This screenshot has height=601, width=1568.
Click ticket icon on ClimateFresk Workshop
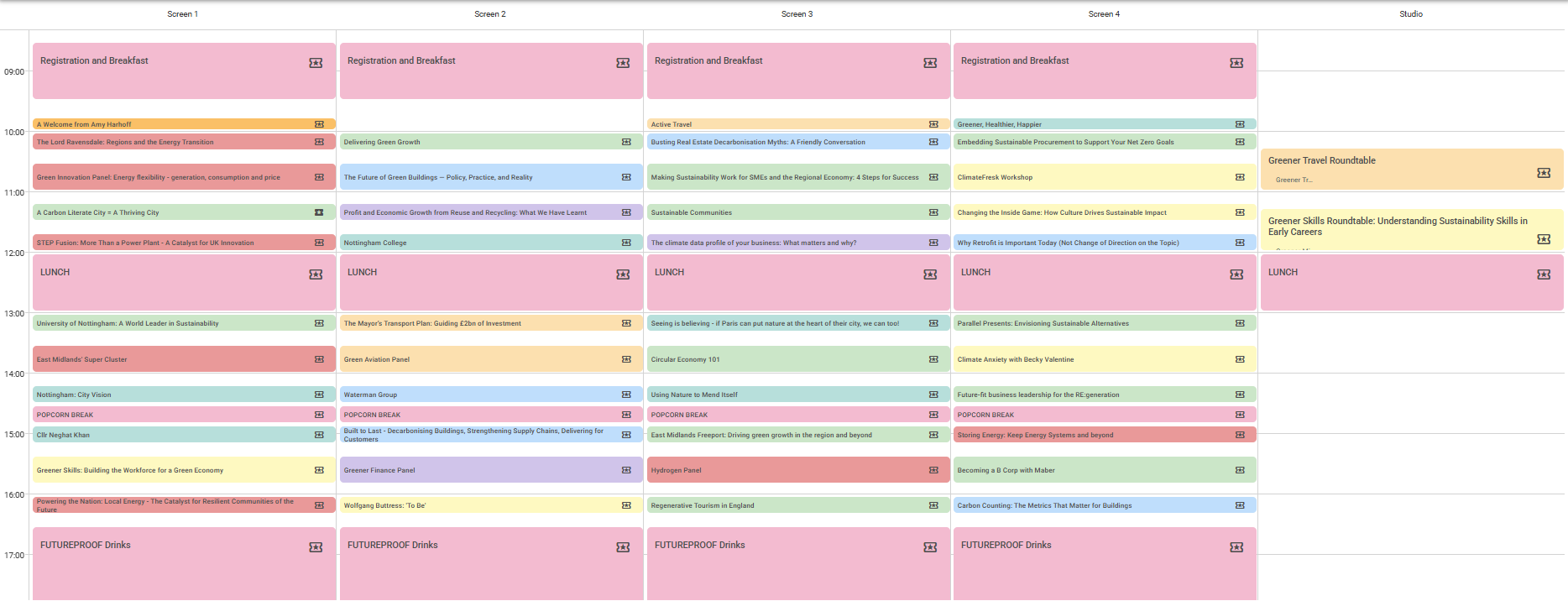click(1240, 177)
